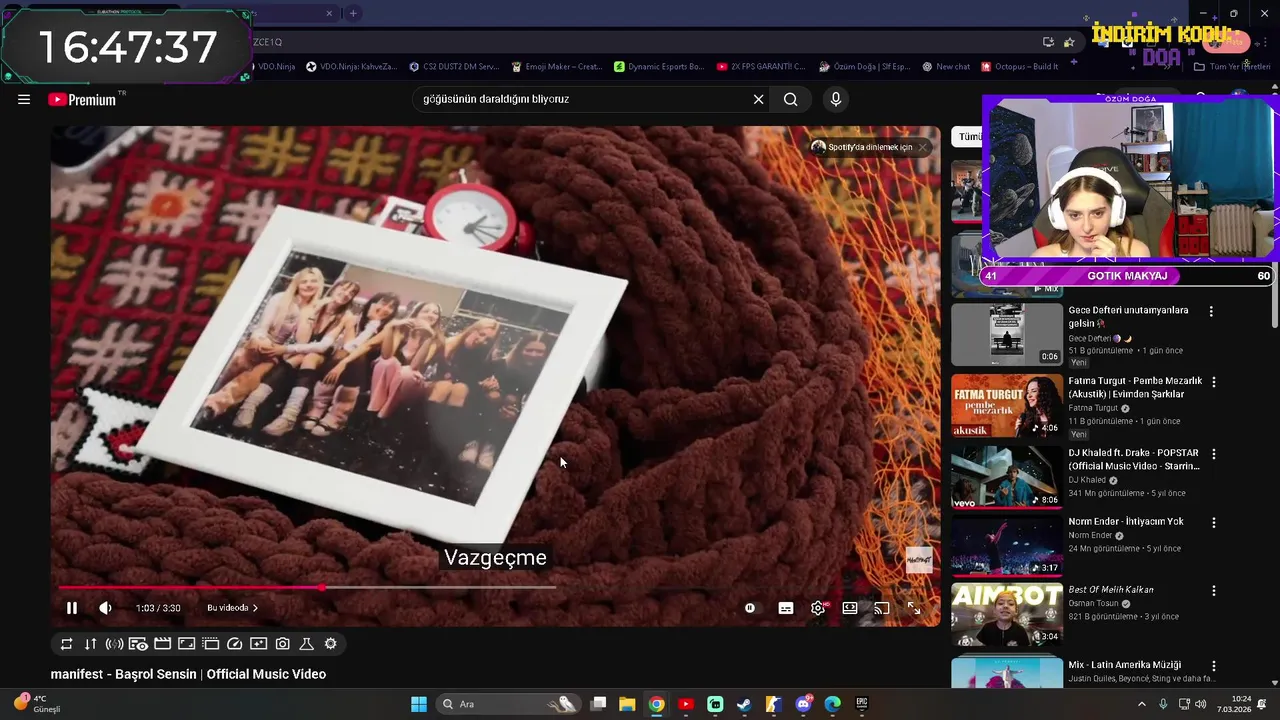Open Discord from the taskbar

pyautogui.click(x=803, y=704)
